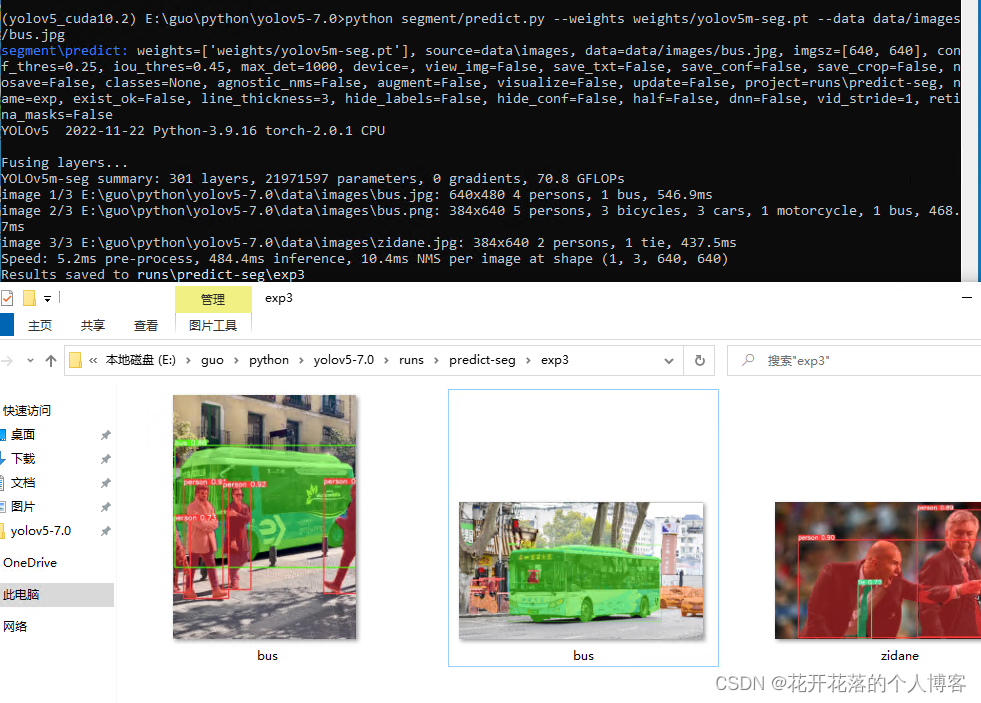Viewport: 981px width, 703px height.
Task: Click the Properties checkmark icon in quick access toolbar
Action: tap(7, 298)
